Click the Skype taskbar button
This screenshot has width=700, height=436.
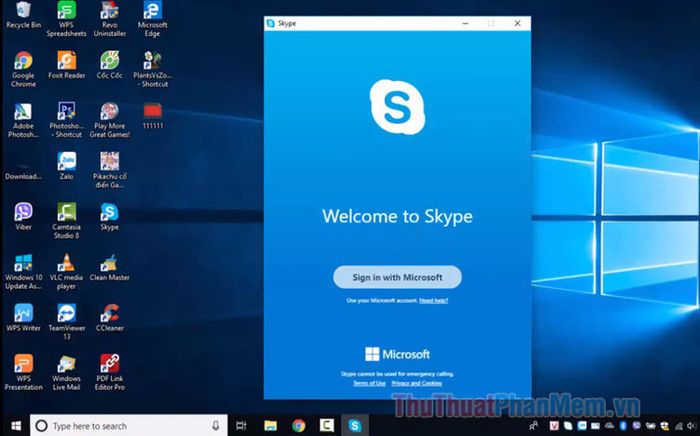tap(355, 426)
